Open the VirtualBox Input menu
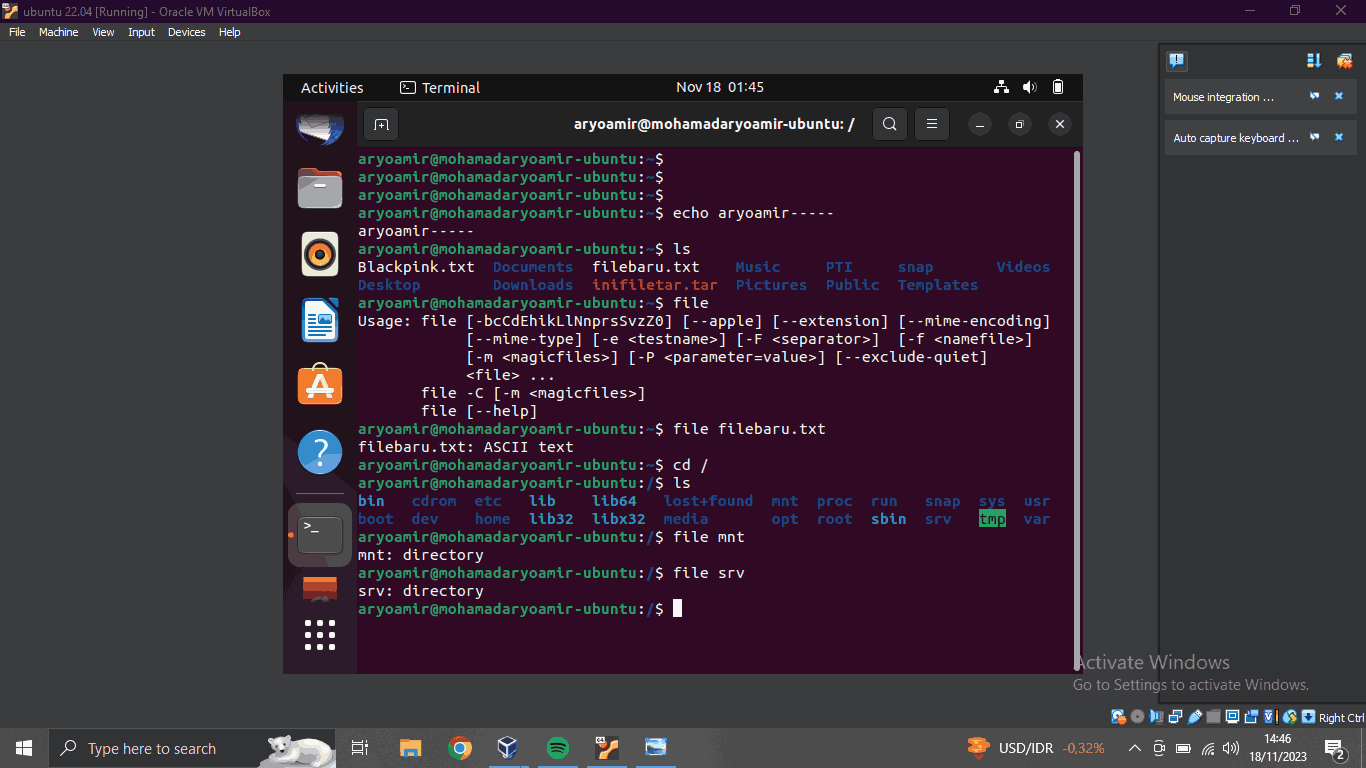Viewport: 1366px width, 768px height. pos(141,32)
